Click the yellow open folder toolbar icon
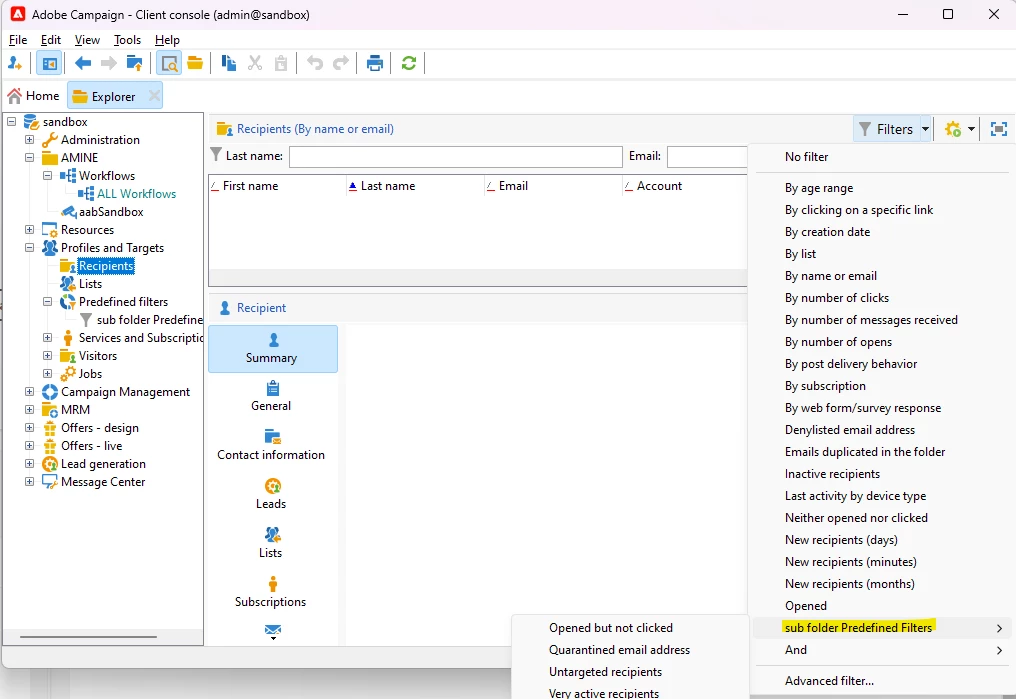The width and height of the screenshot is (1016, 699). 195,63
